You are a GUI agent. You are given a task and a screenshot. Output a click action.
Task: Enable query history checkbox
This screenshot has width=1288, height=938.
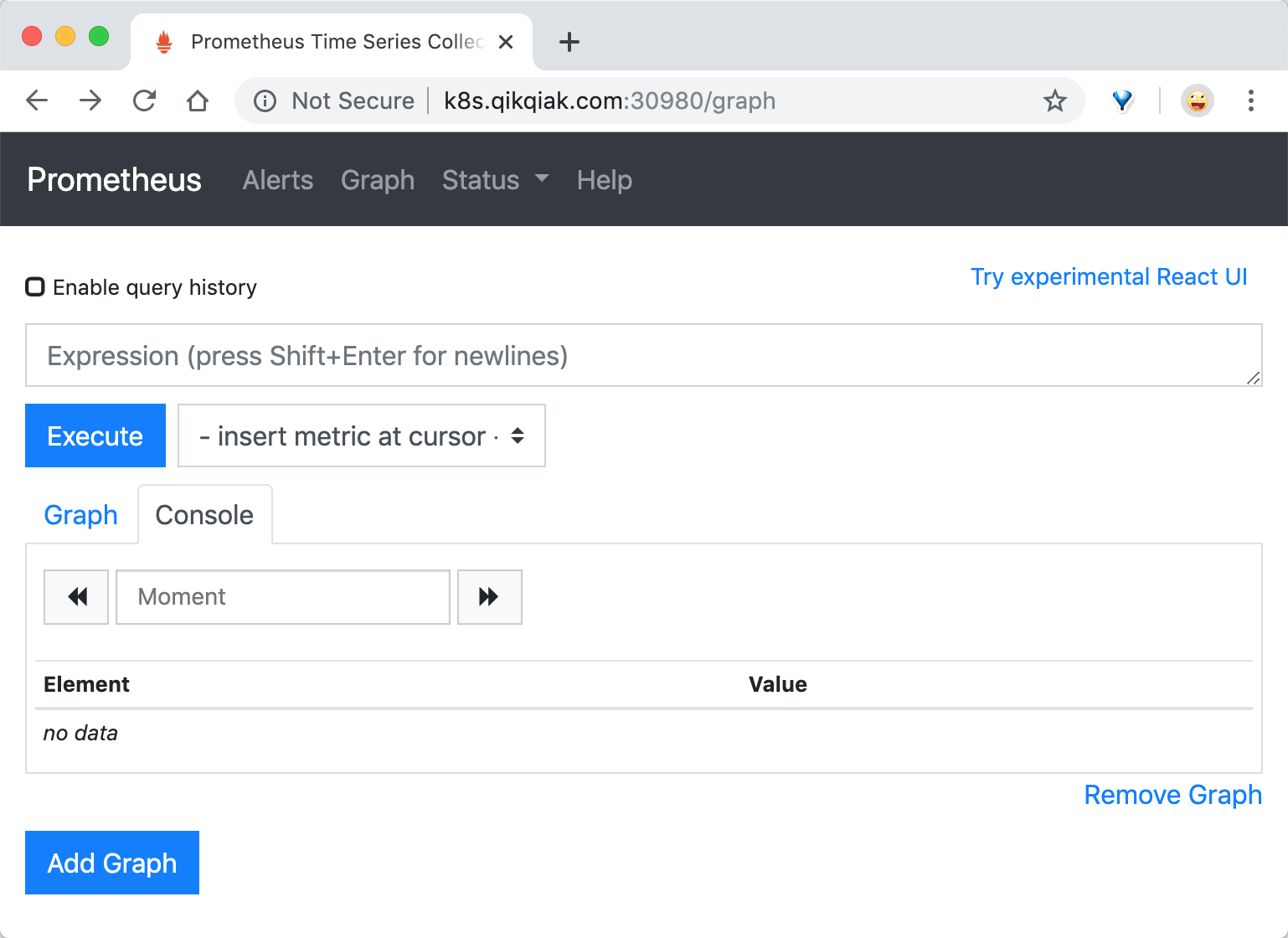(x=35, y=287)
